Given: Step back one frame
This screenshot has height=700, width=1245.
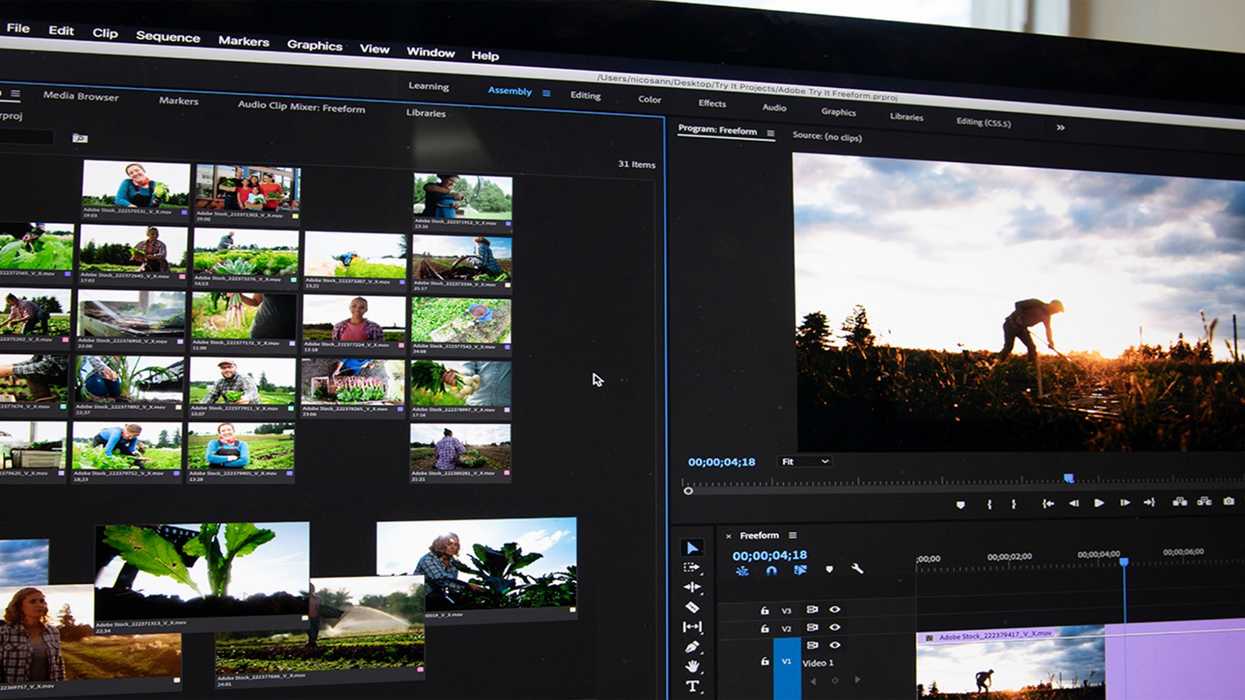Looking at the screenshot, I should [1074, 503].
